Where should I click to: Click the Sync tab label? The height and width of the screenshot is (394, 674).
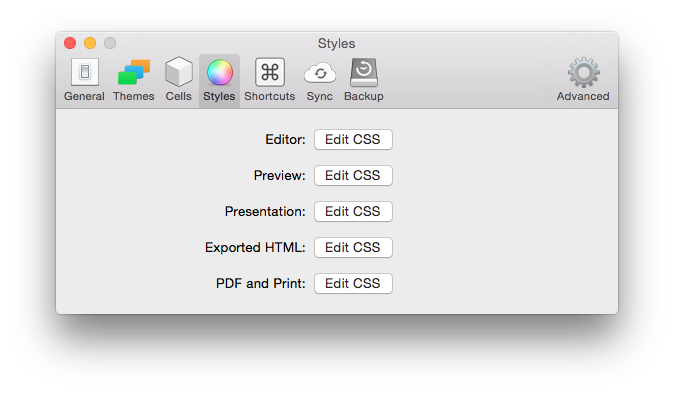(x=319, y=97)
